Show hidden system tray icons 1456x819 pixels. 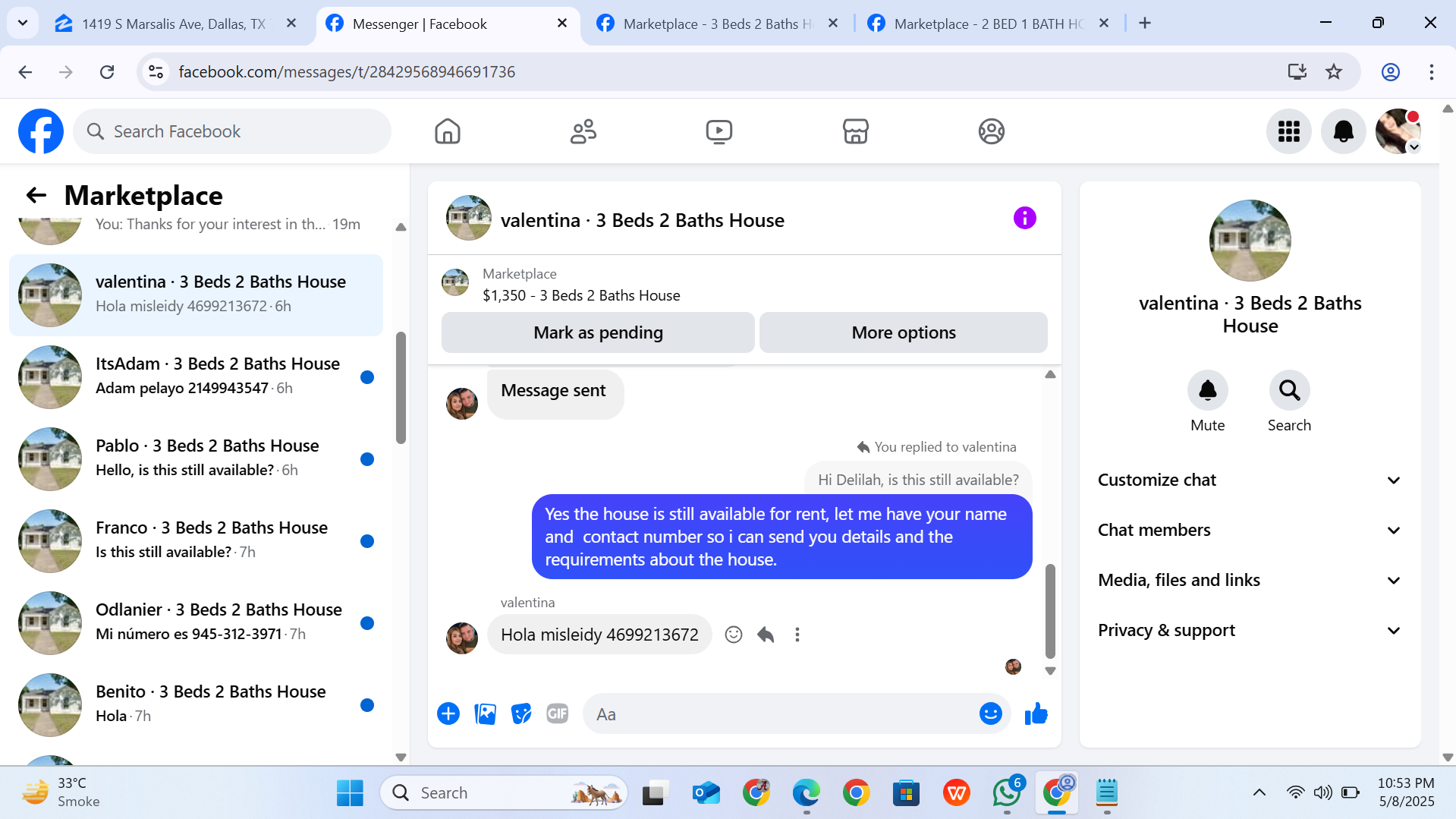coord(1259,793)
